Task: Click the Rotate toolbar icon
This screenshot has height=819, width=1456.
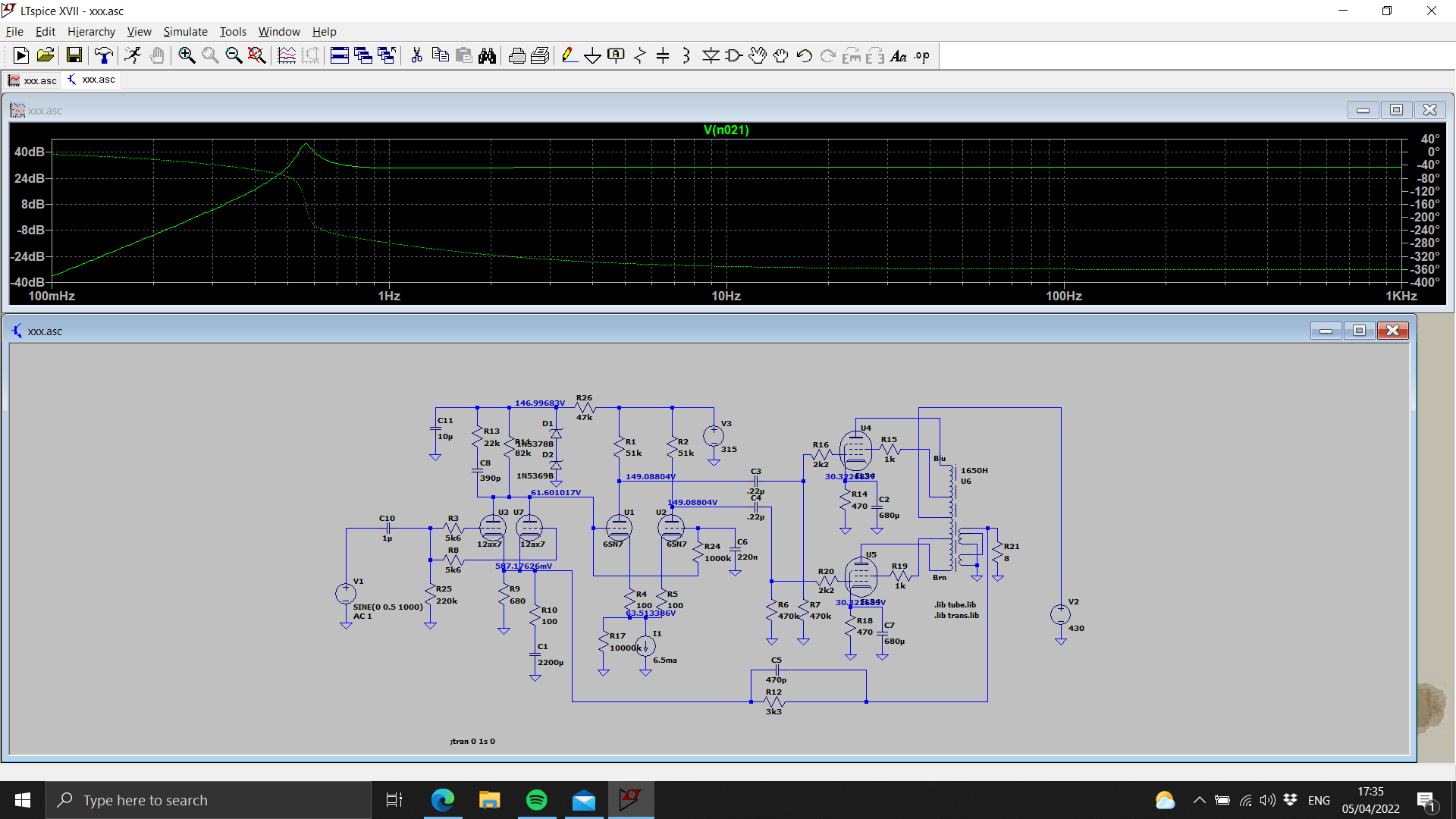Action: click(852, 55)
